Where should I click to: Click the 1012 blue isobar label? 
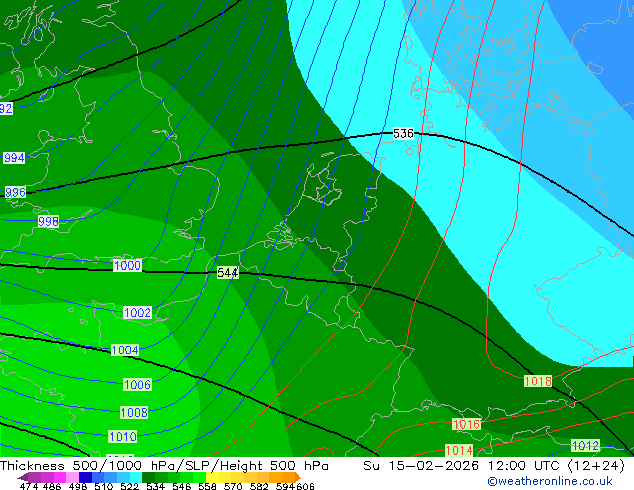pos(585,446)
